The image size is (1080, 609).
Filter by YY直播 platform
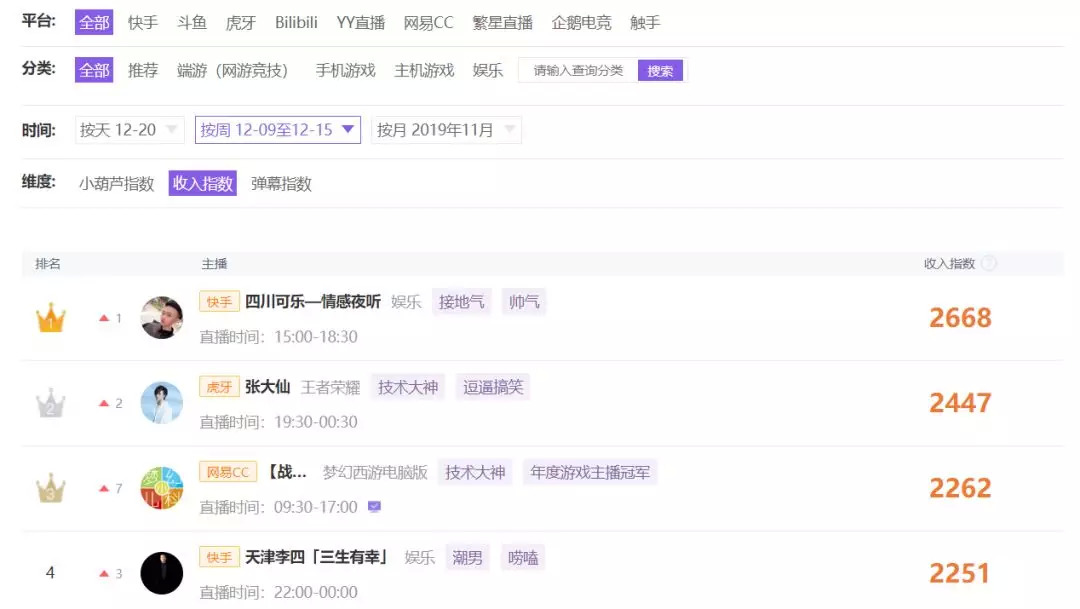[360, 23]
